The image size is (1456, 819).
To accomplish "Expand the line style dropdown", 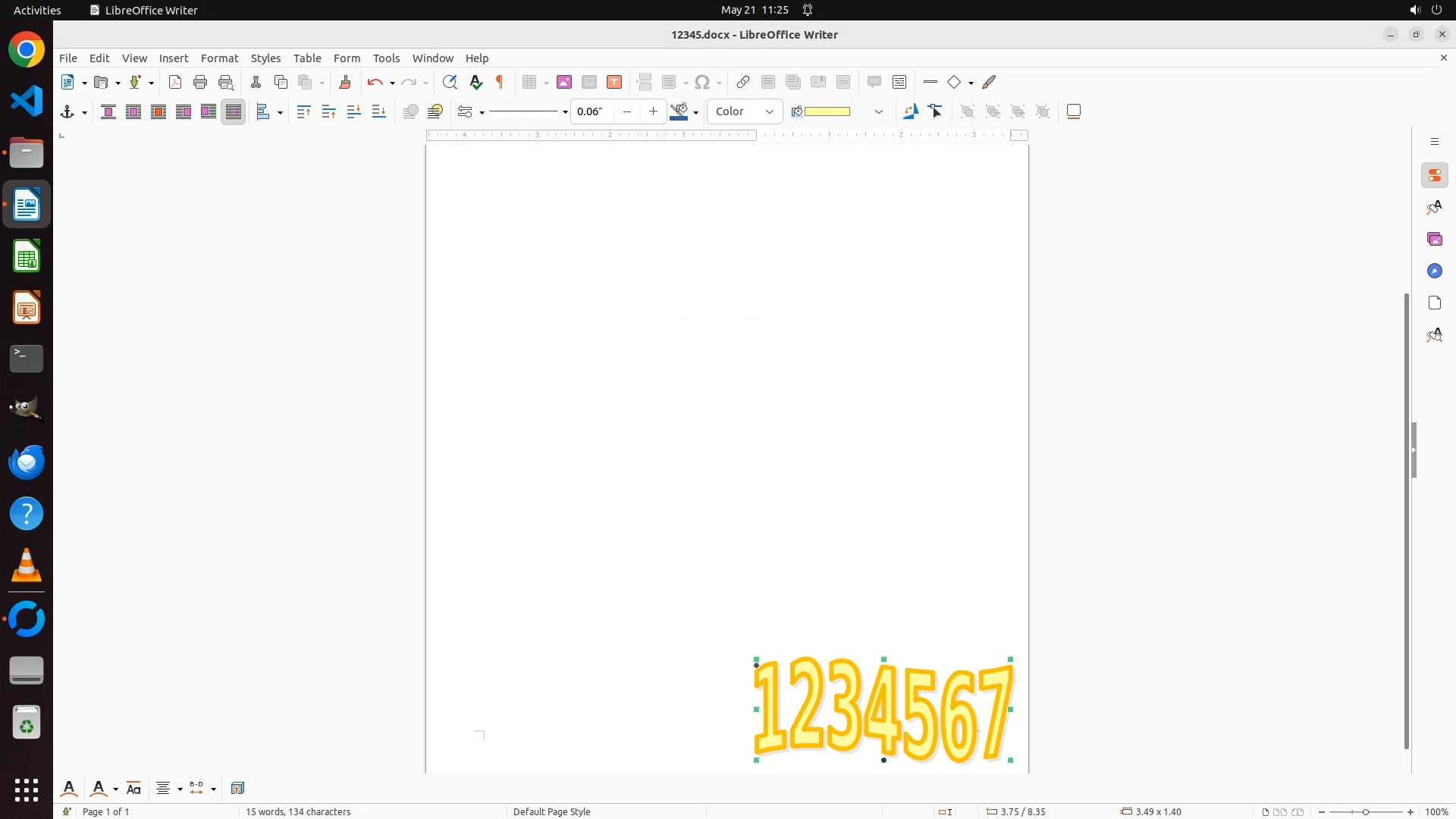I will [x=565, y=113].
